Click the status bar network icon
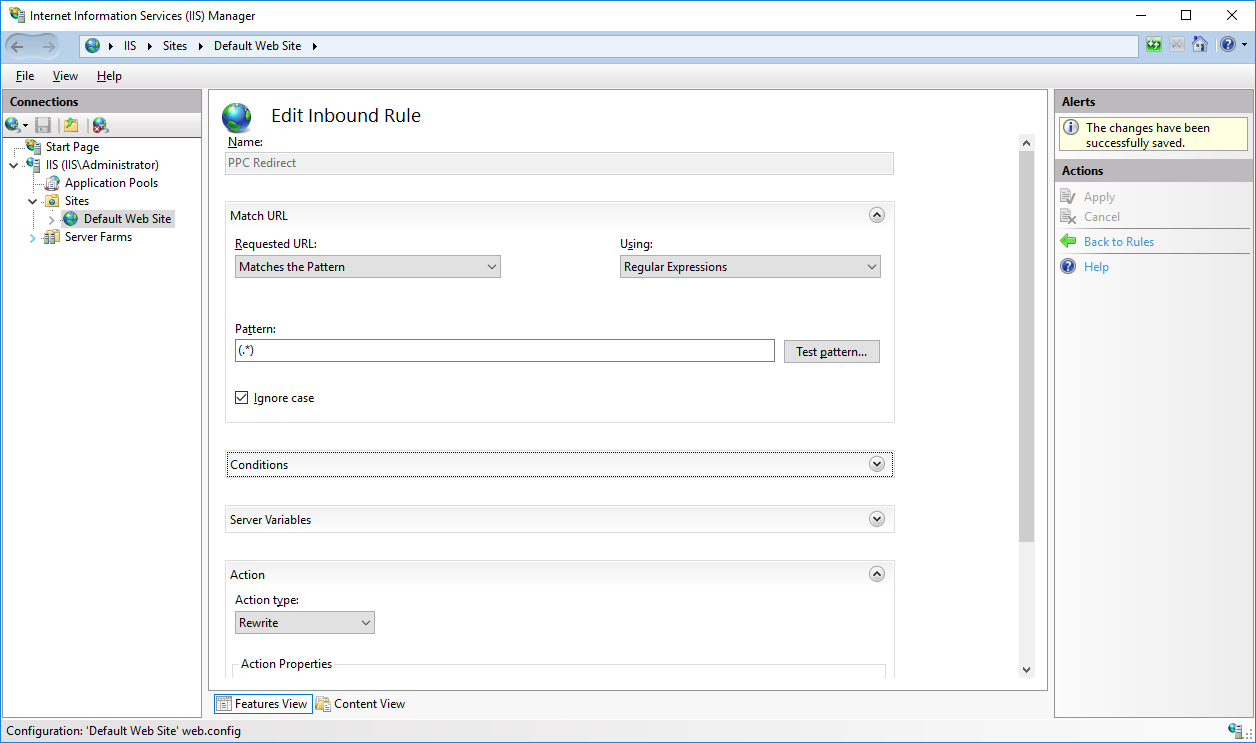This screenshot has width=1256, height=743. coord(1237,731)
